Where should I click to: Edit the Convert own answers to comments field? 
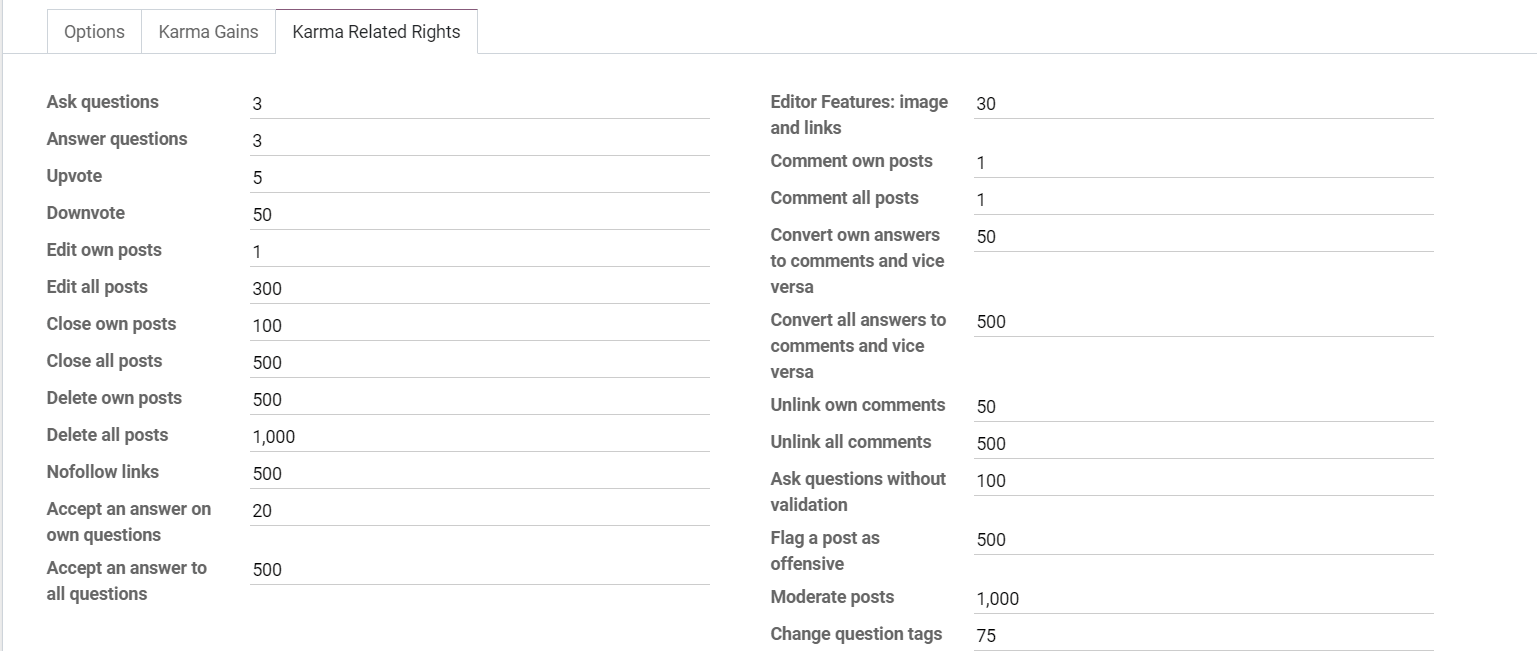1204,237
